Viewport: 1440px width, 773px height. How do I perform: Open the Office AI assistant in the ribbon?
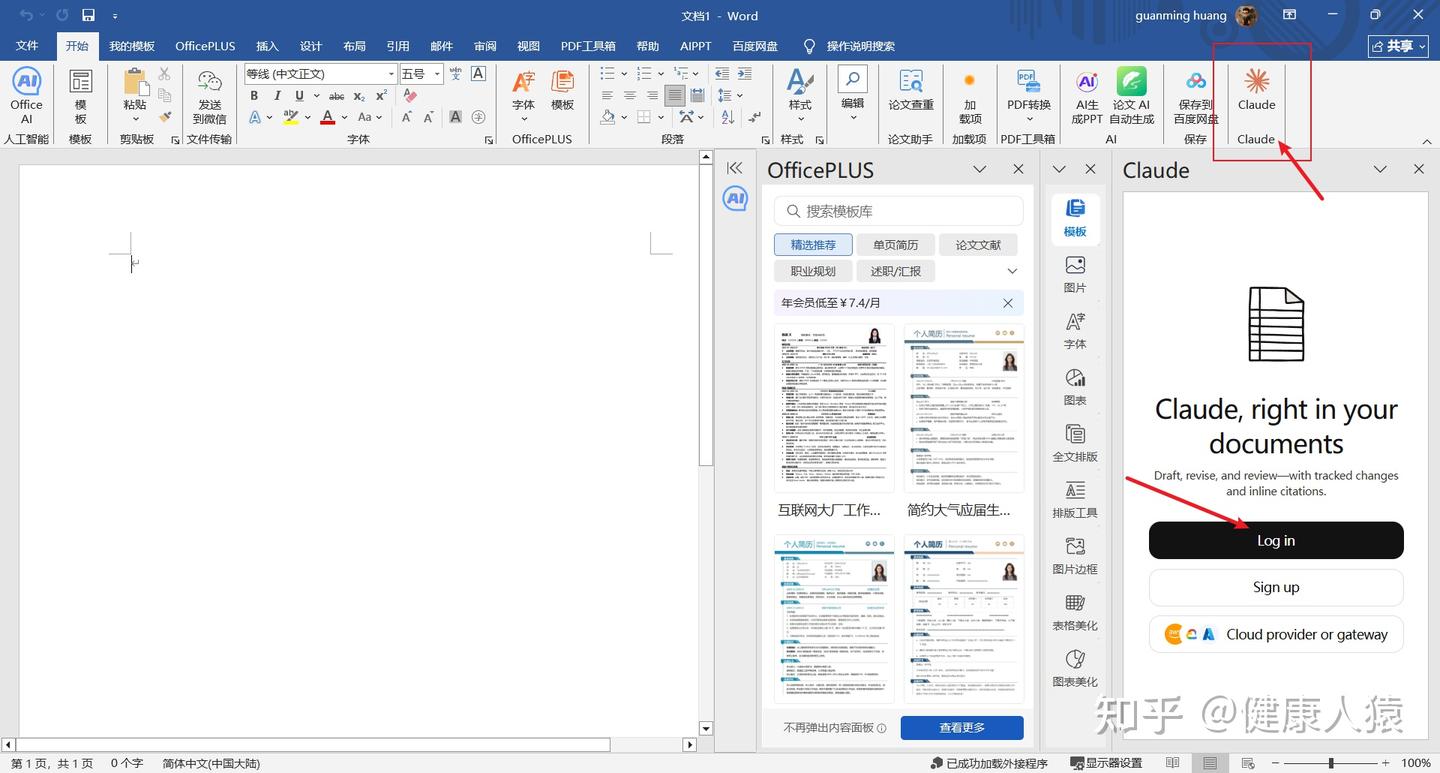27,96
